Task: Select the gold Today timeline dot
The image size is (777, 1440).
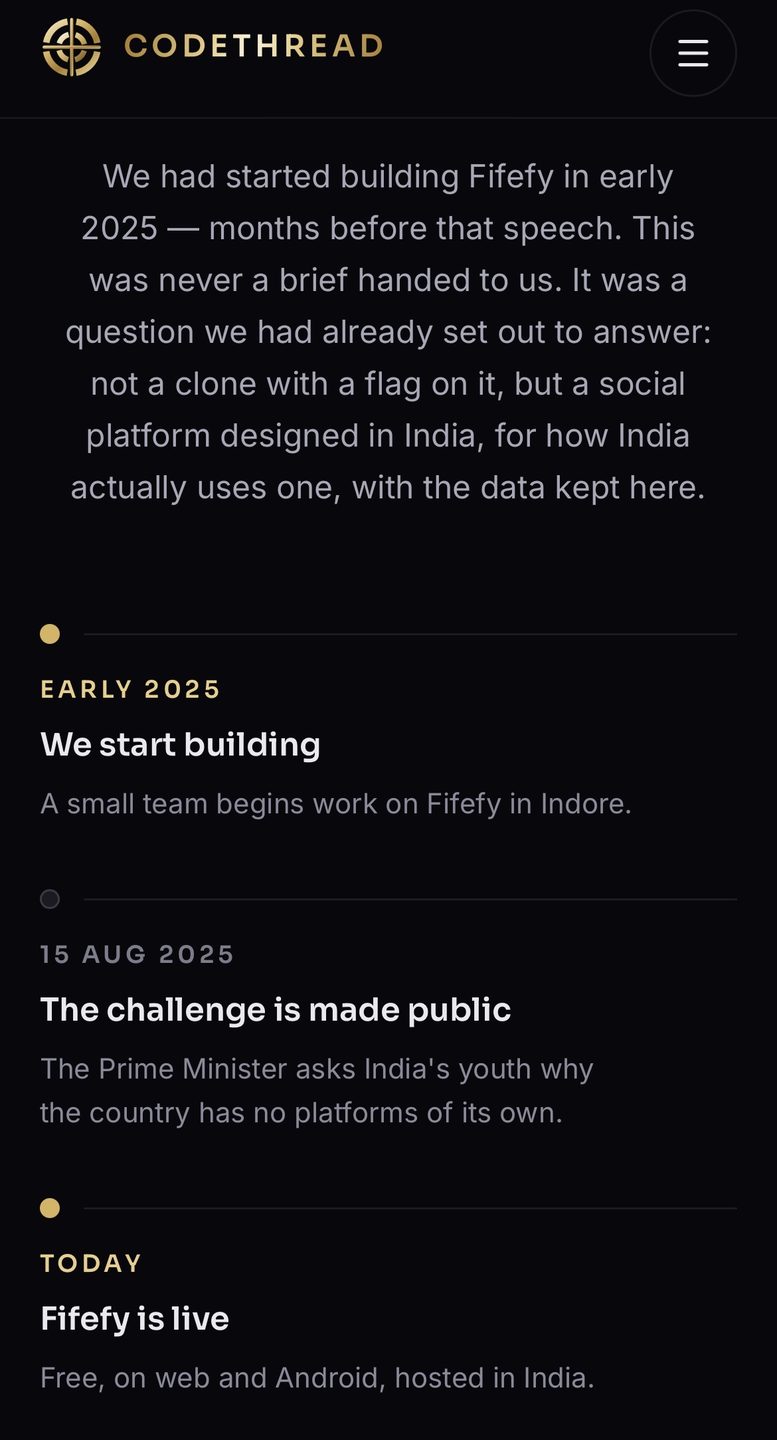Action: point(50,1208)
